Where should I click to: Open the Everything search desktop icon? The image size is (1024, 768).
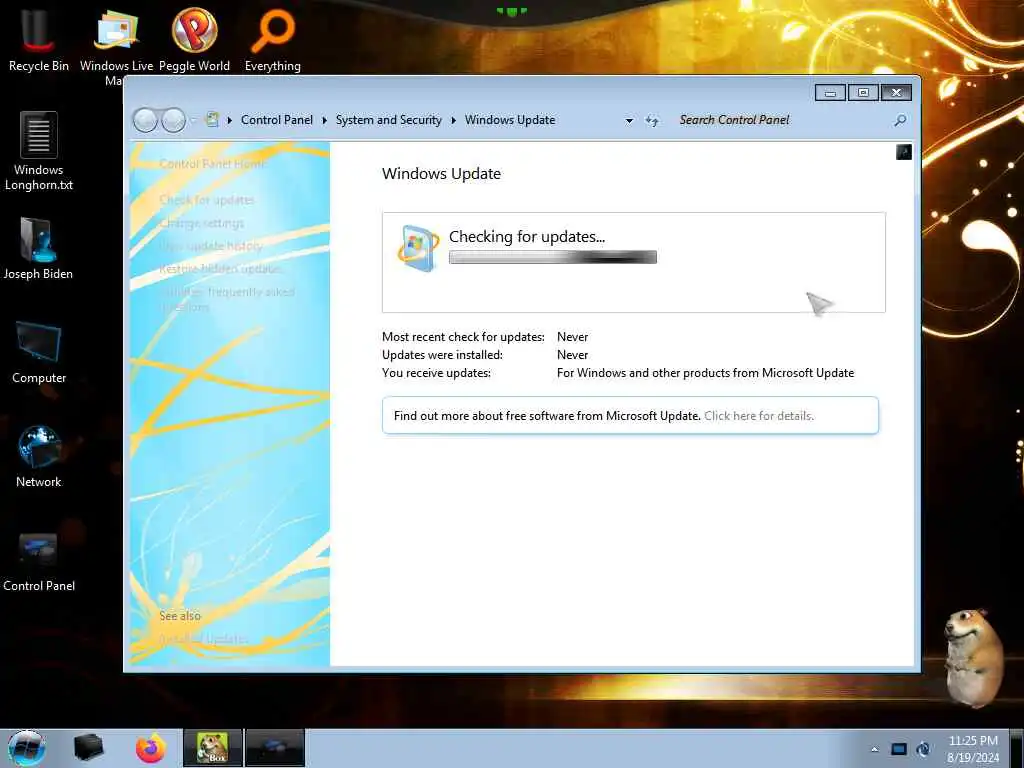tap(272, 39)
